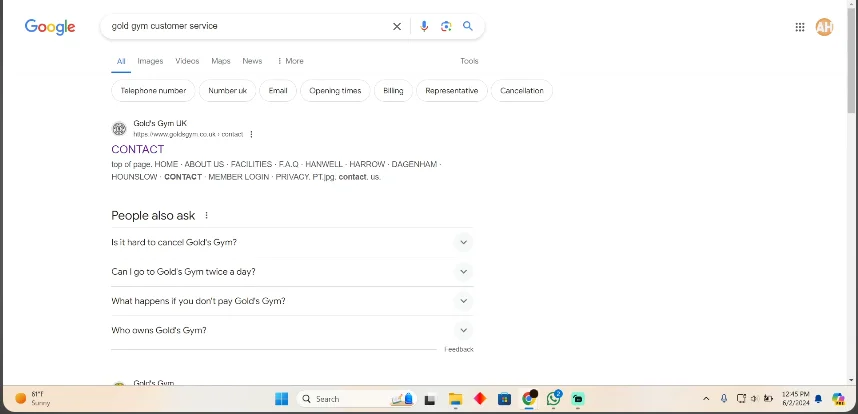Click the Email suggestion chip

(x=278, y=91)
